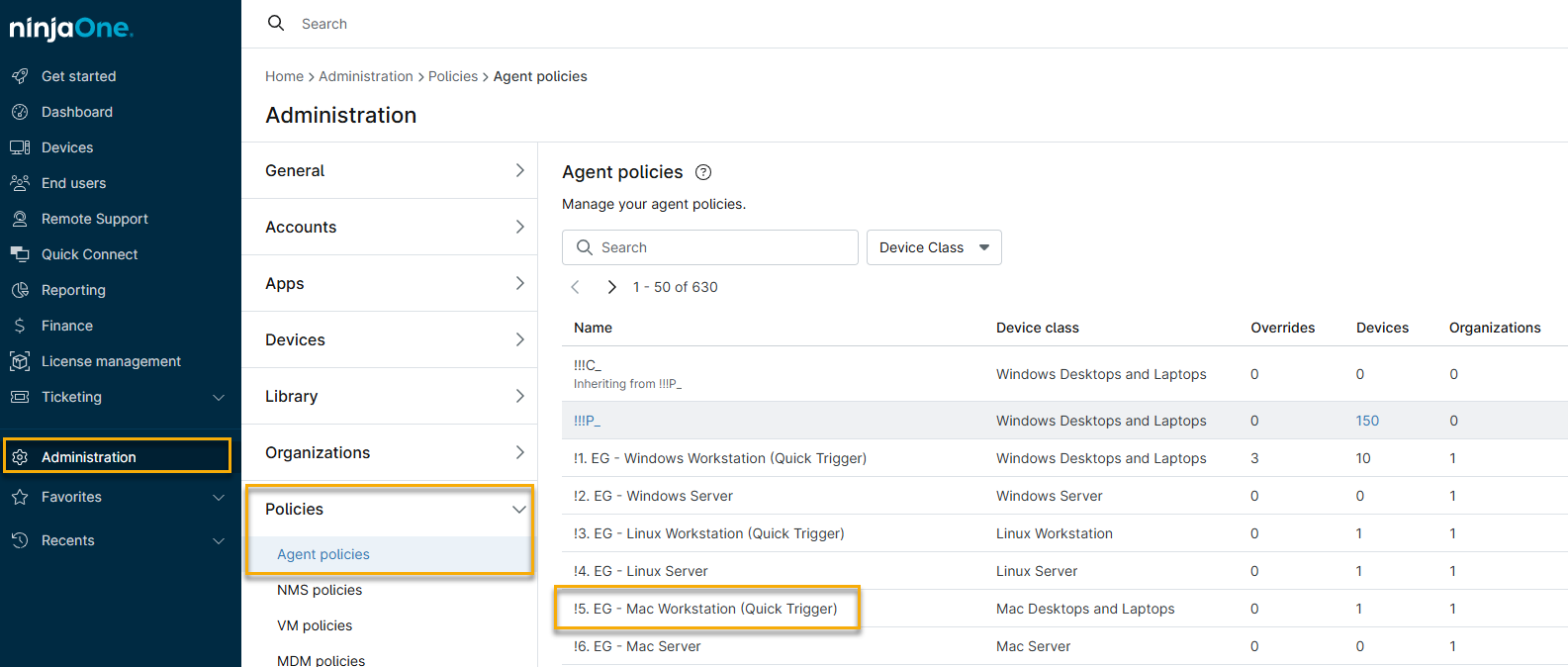This screenshot has height=667, width=1568.
Task: Open the !5. EG - Mac Workstation policy
Action: pos(705,609)
